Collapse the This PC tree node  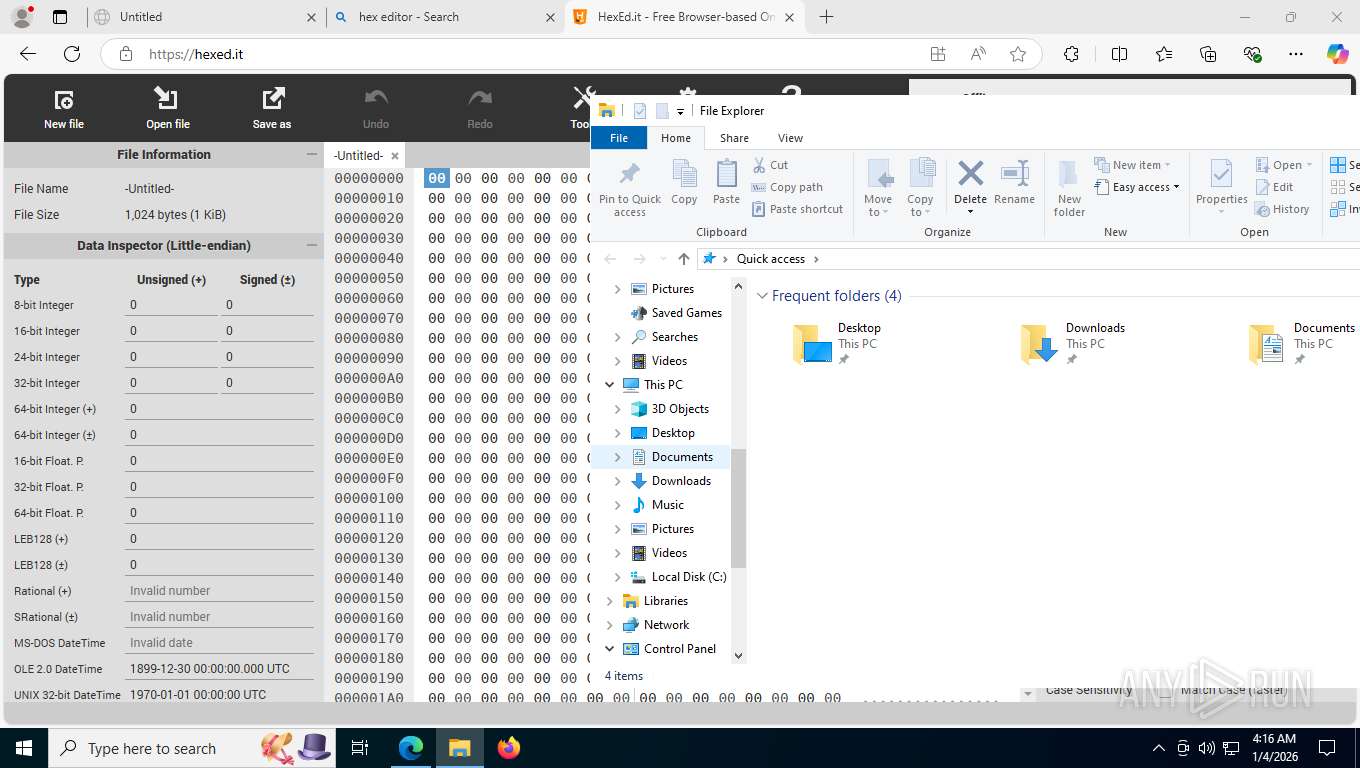point(610,385)
